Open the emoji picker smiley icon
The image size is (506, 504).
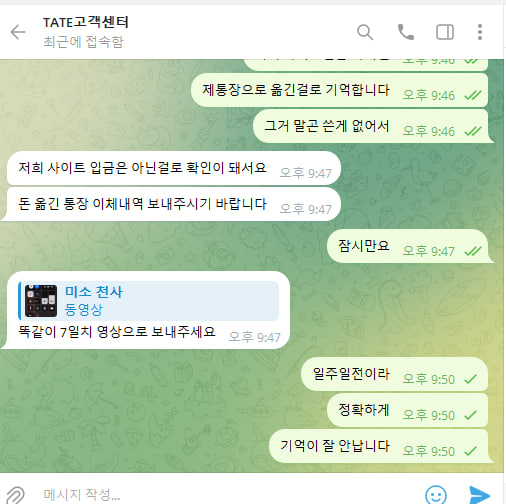pos(436,495)
